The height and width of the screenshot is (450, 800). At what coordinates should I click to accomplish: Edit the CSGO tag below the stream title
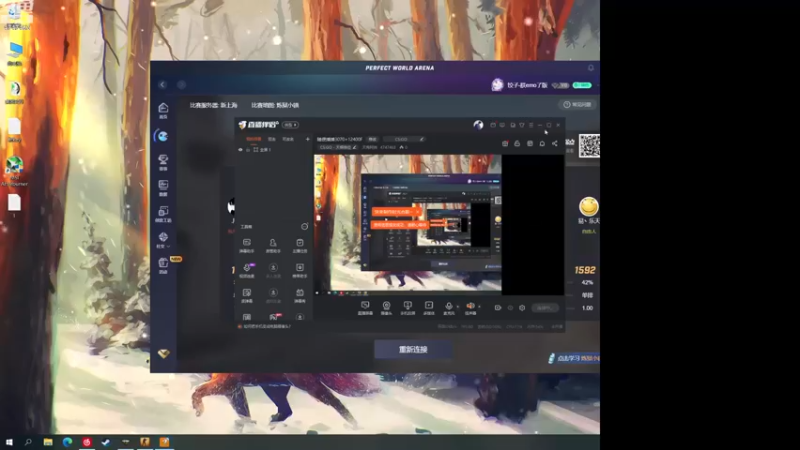coord(338,147)
